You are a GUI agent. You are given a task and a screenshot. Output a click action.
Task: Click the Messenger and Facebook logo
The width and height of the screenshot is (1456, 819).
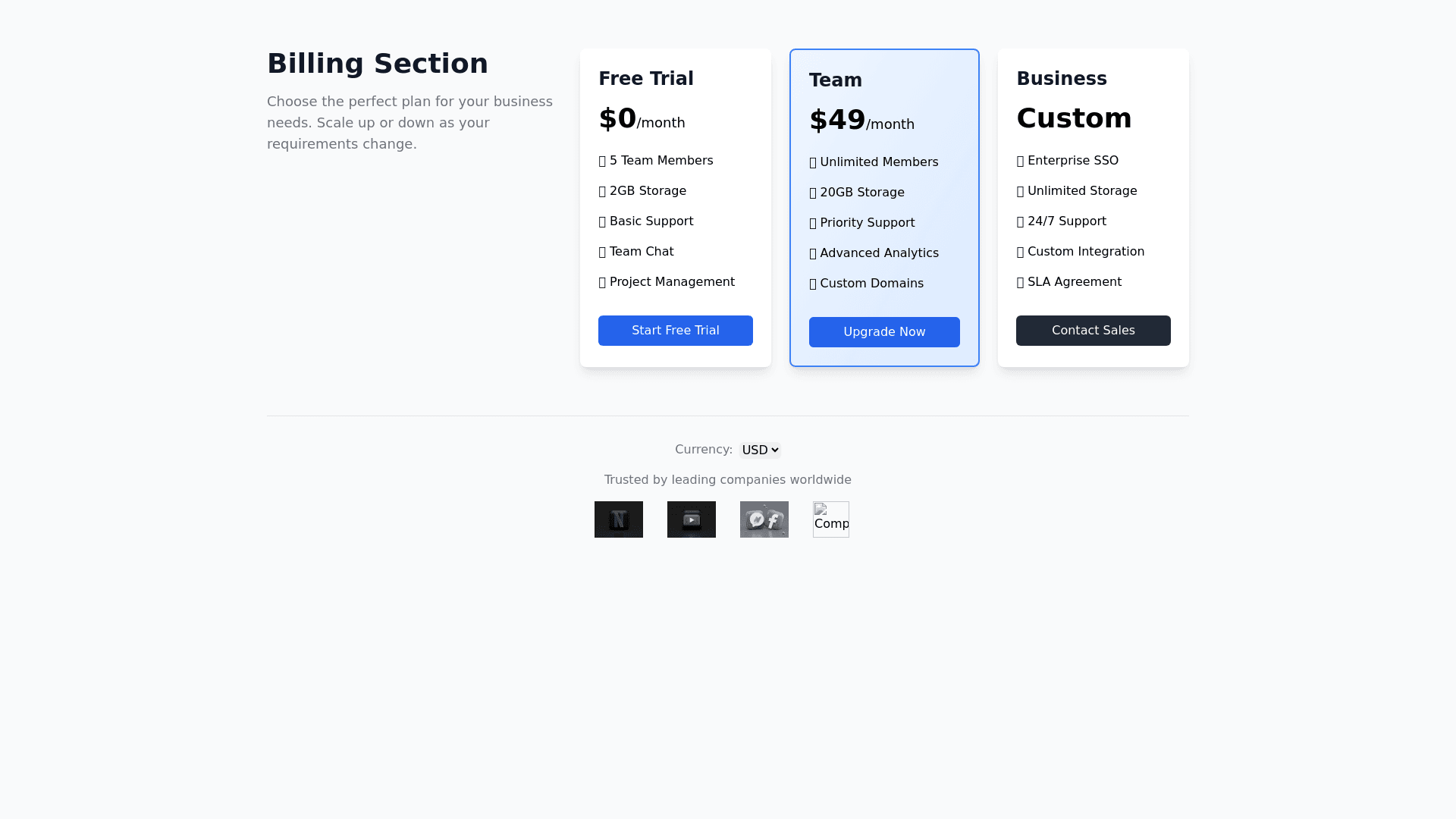tap(764, 519)
